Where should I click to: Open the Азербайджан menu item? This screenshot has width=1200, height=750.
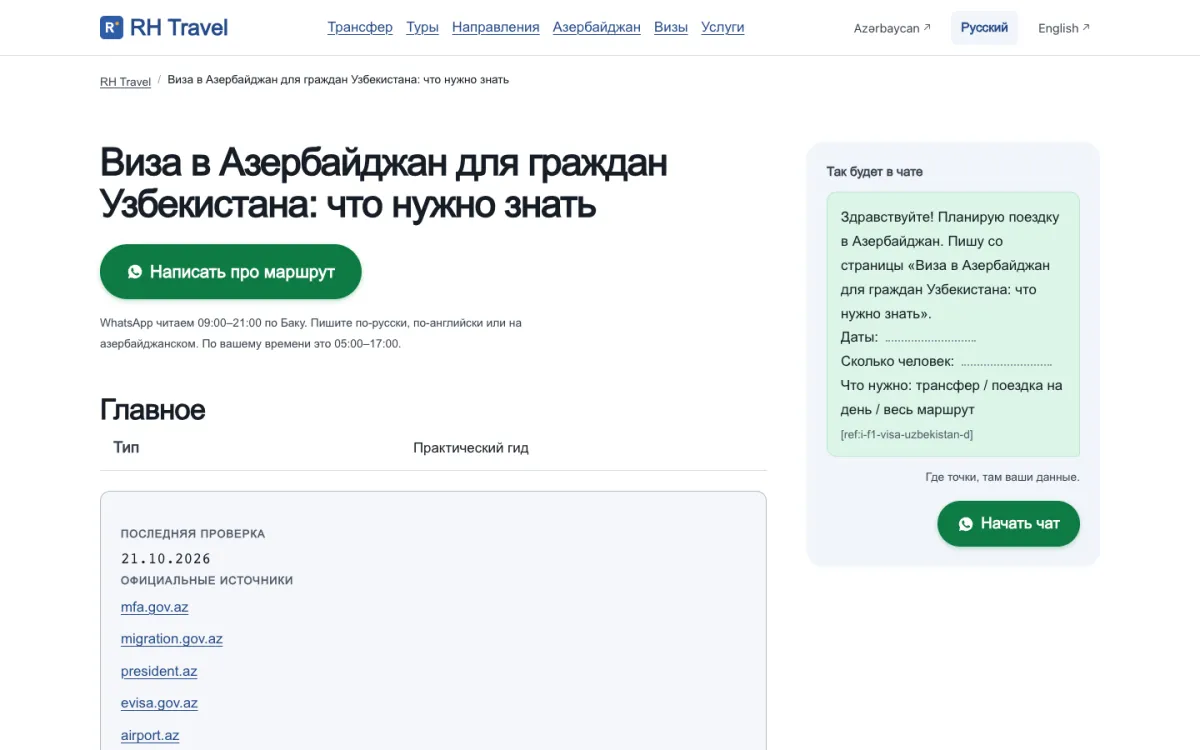coord(597,27)
